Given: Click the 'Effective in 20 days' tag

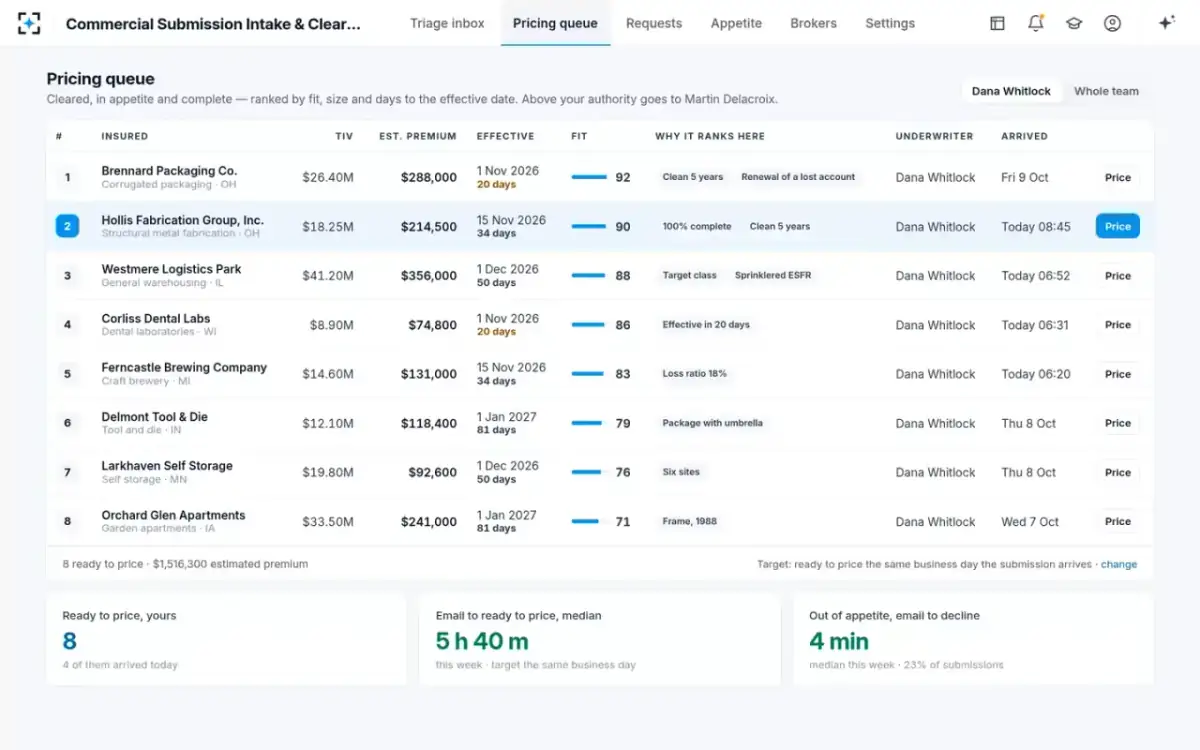Looking at the screenshot, I should (706, 325).
